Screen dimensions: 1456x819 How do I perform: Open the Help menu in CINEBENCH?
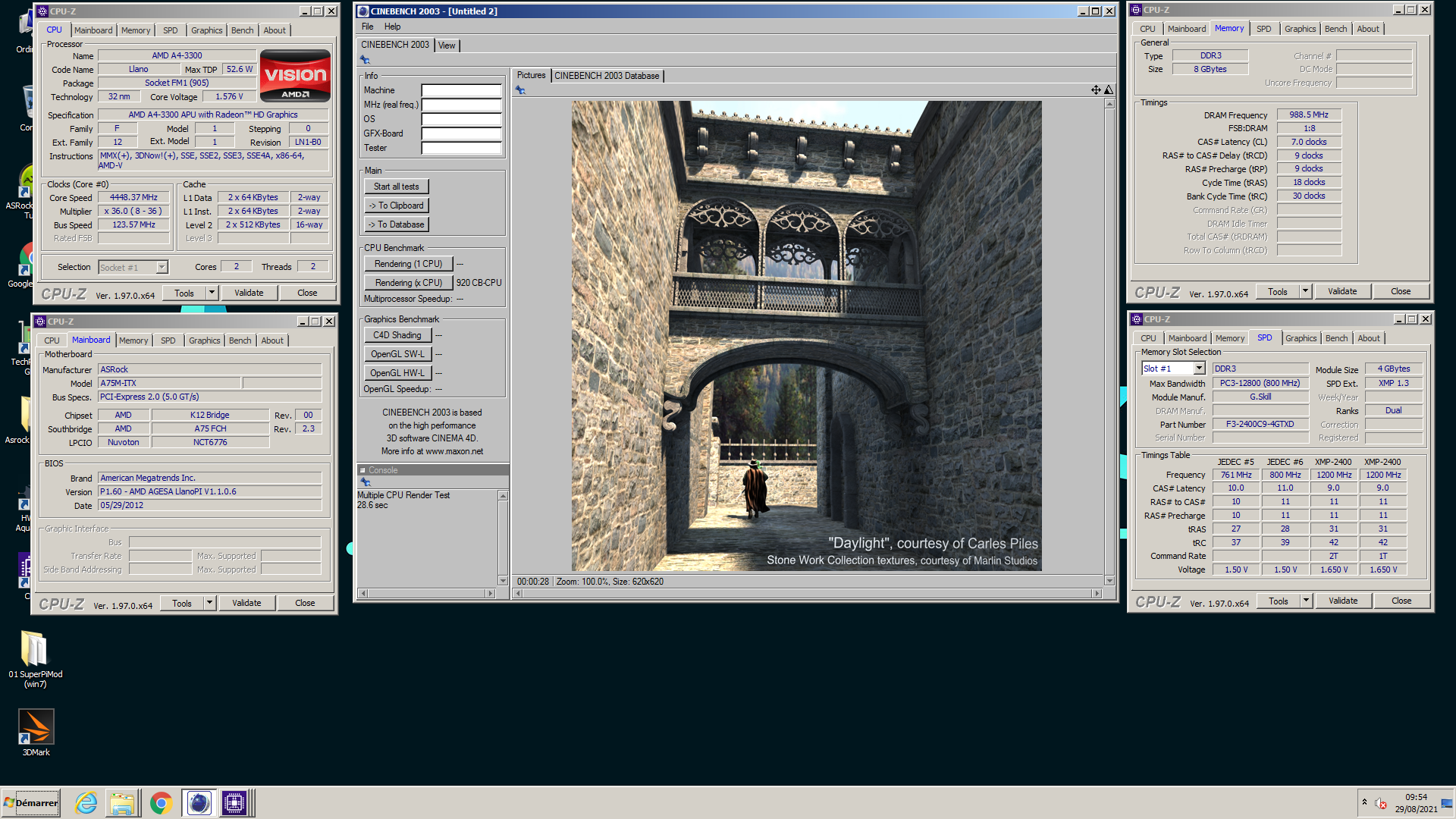(x=392, y=27)
